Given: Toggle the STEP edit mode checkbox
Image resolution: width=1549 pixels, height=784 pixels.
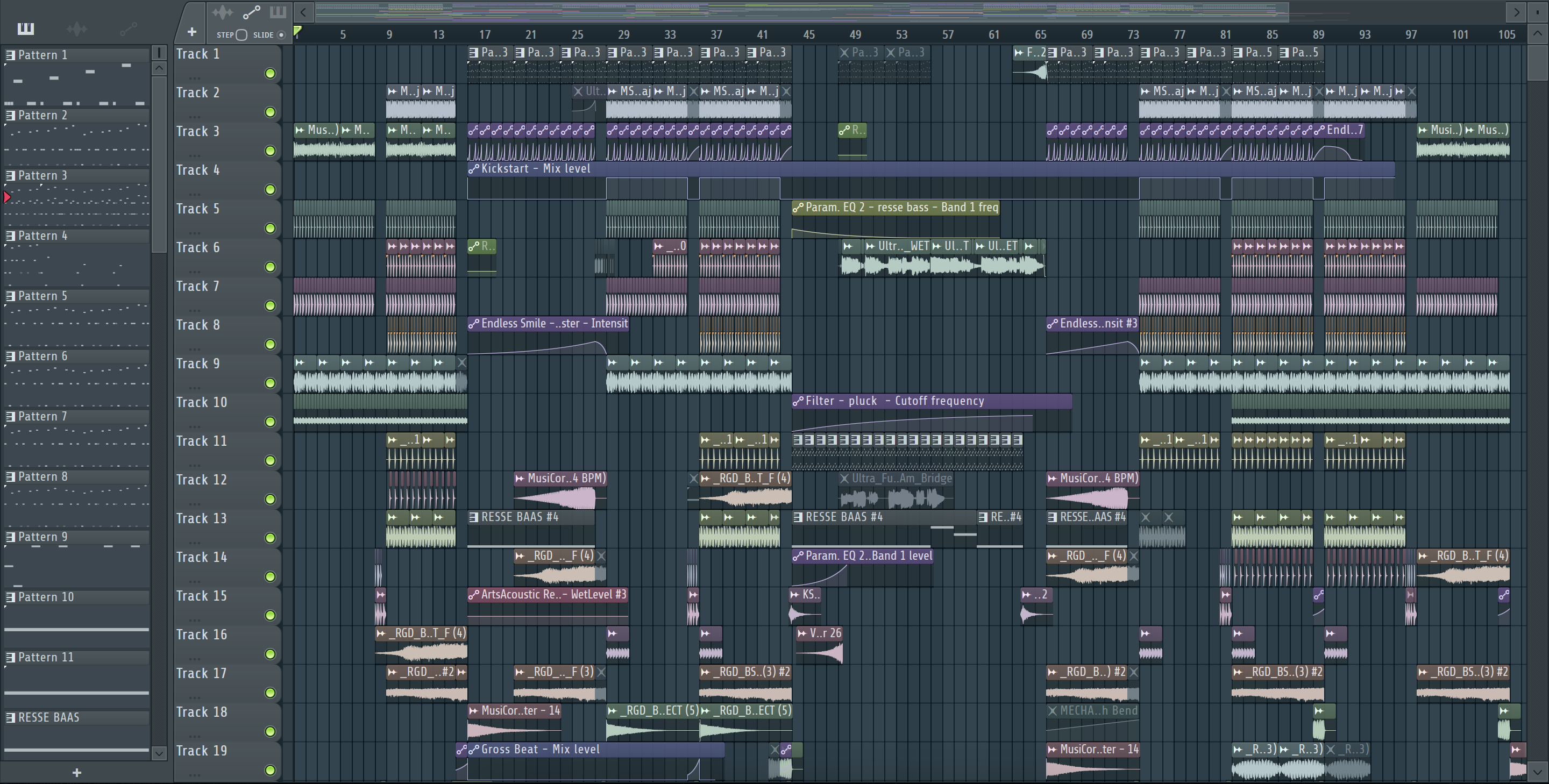Looking at the screenshot, I should (241, 35).
